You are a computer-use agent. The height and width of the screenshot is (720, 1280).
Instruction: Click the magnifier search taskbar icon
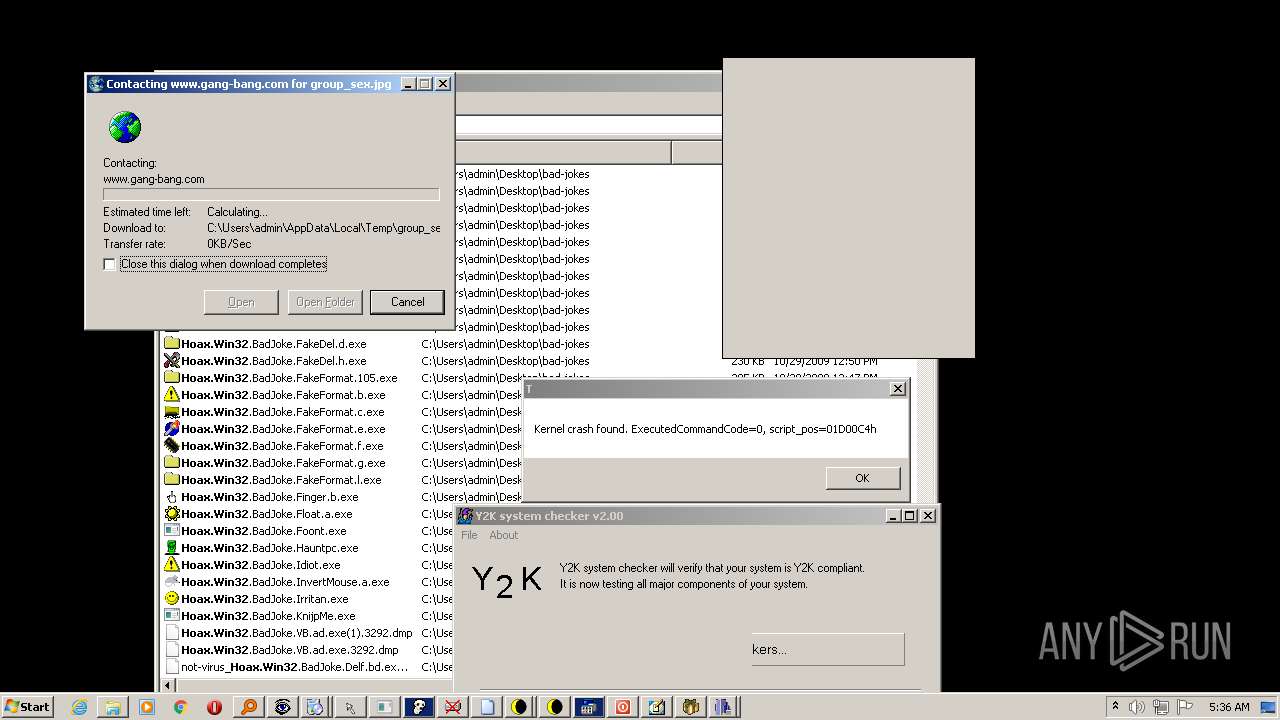coord(248,707)
